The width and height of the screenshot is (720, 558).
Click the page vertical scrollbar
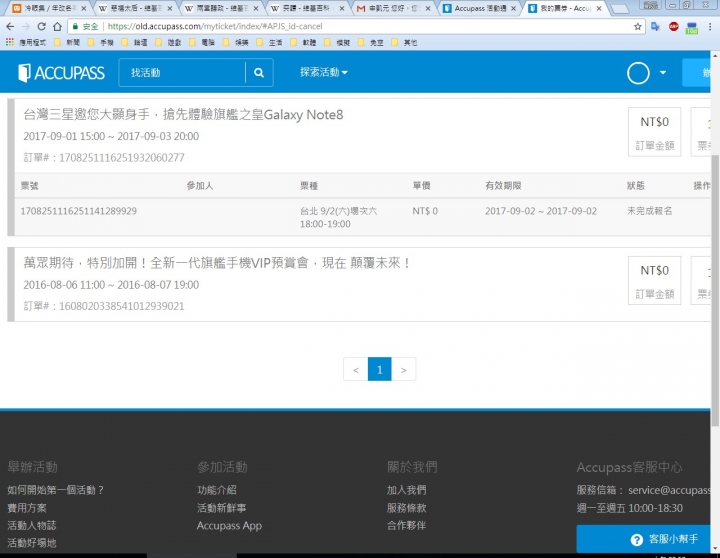(715, 289)
